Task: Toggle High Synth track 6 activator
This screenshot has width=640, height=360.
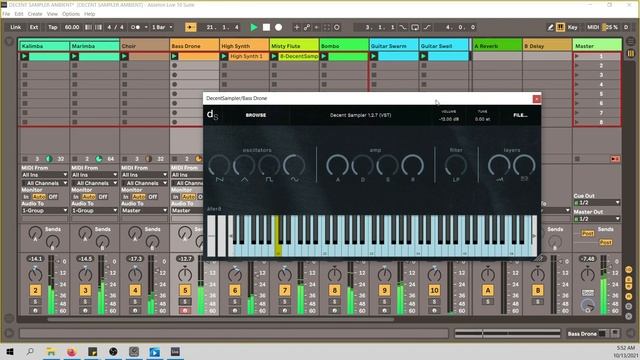Action: (x=235, y=290)
